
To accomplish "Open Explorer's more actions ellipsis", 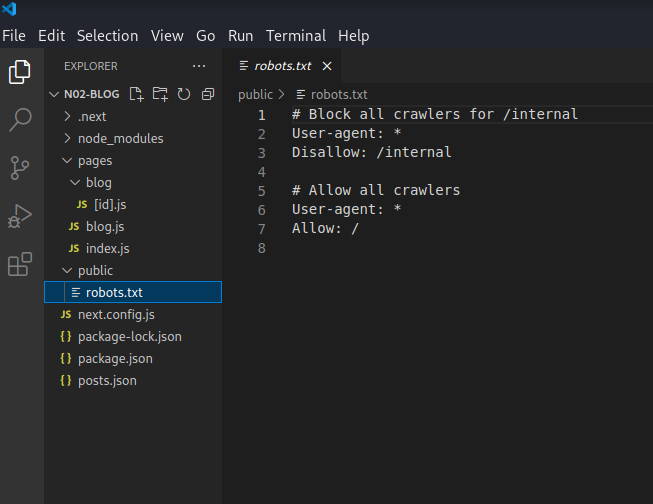I will click(x=199, y=66).
